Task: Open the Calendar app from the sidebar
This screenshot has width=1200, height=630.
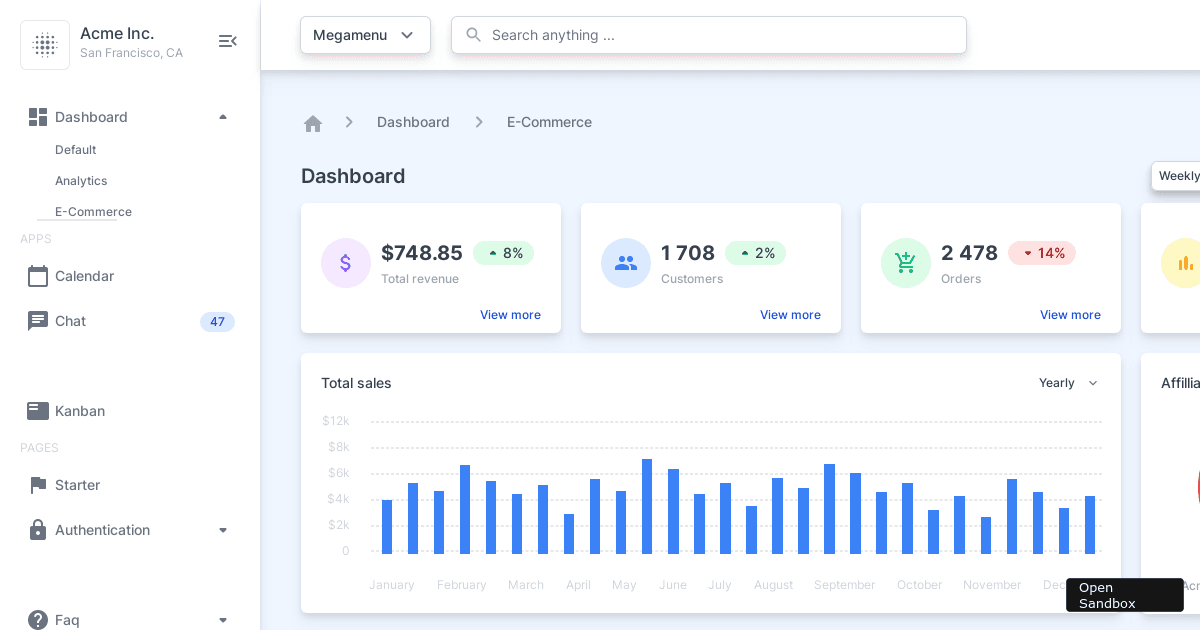Action: pyautogui.click(x=84, y=276)
